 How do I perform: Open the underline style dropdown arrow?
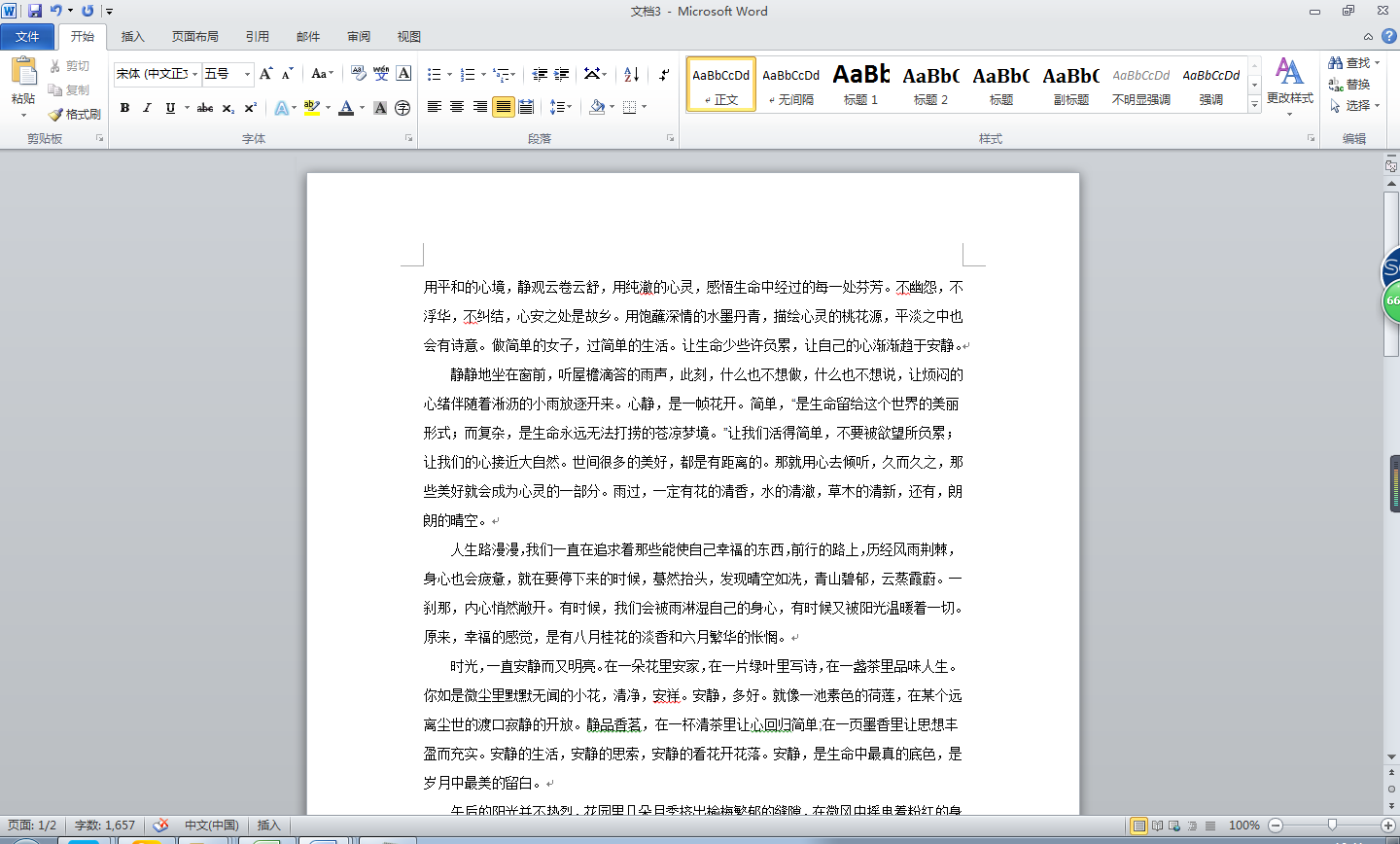point(185,108)
